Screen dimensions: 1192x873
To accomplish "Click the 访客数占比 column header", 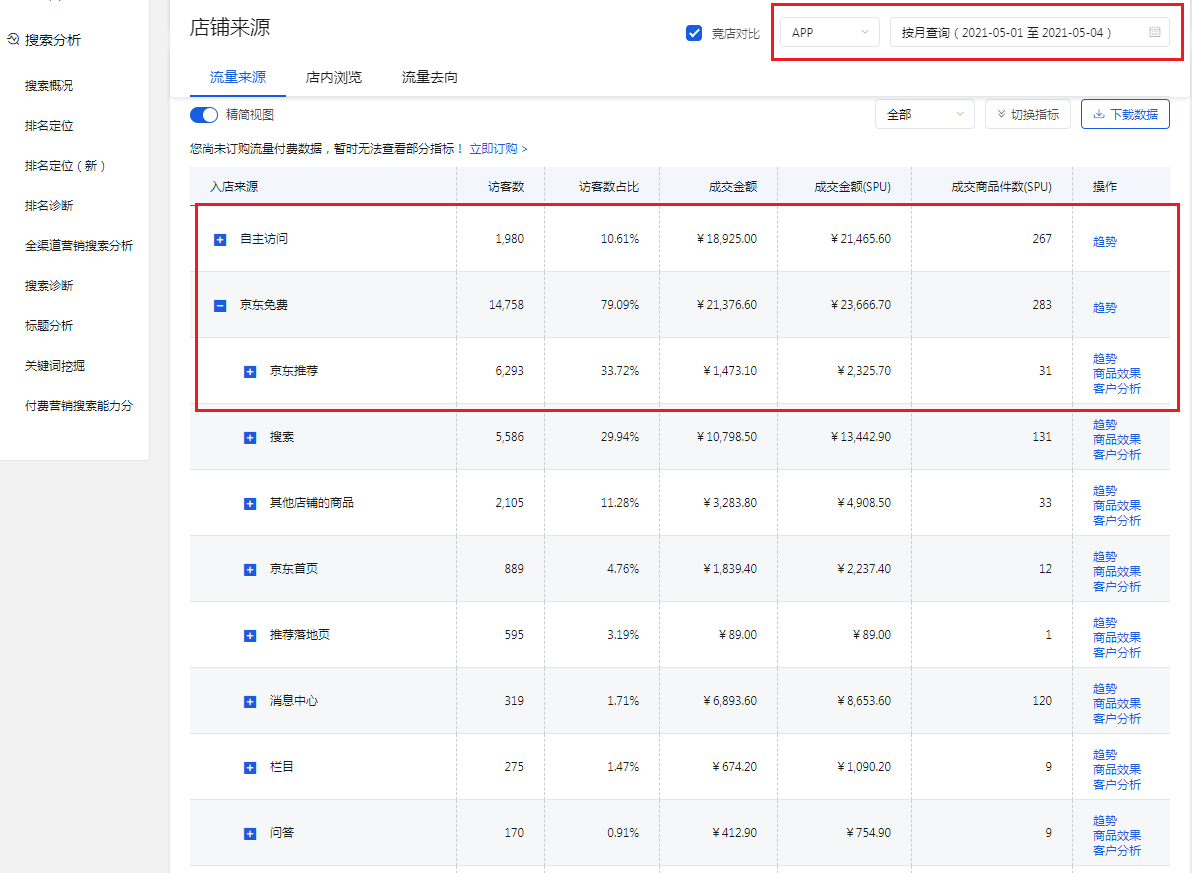I will pos(609,186).
